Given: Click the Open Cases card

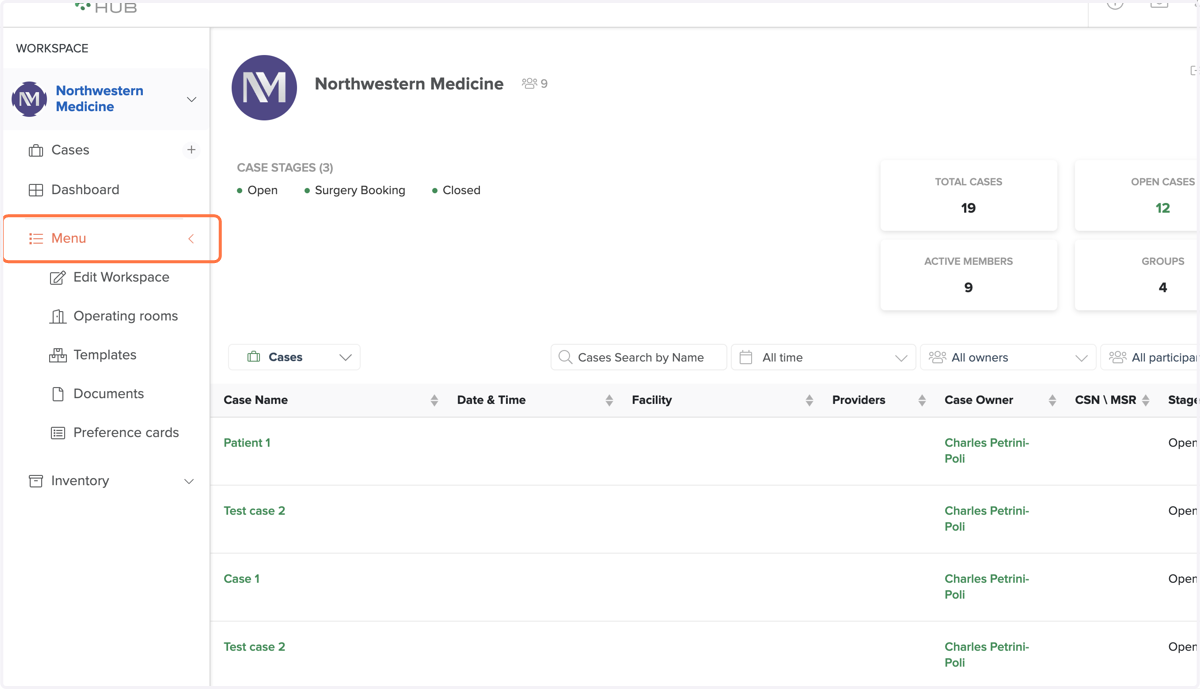Looking at the screenshot, I should coord(1137,195).
